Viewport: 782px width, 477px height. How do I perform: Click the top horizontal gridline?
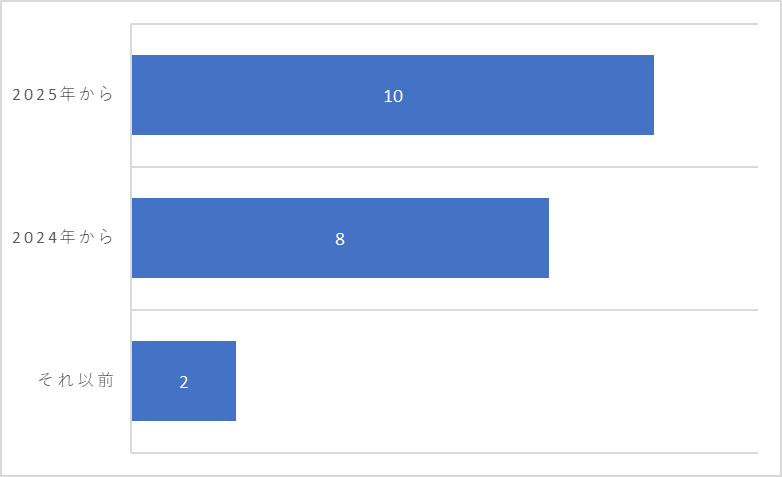(444, 23)
